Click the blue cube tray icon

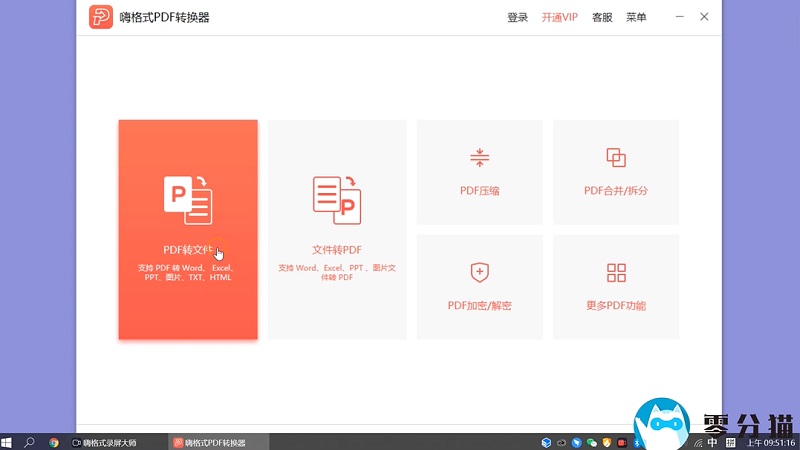pyautogui.click(x=546, y=442)
